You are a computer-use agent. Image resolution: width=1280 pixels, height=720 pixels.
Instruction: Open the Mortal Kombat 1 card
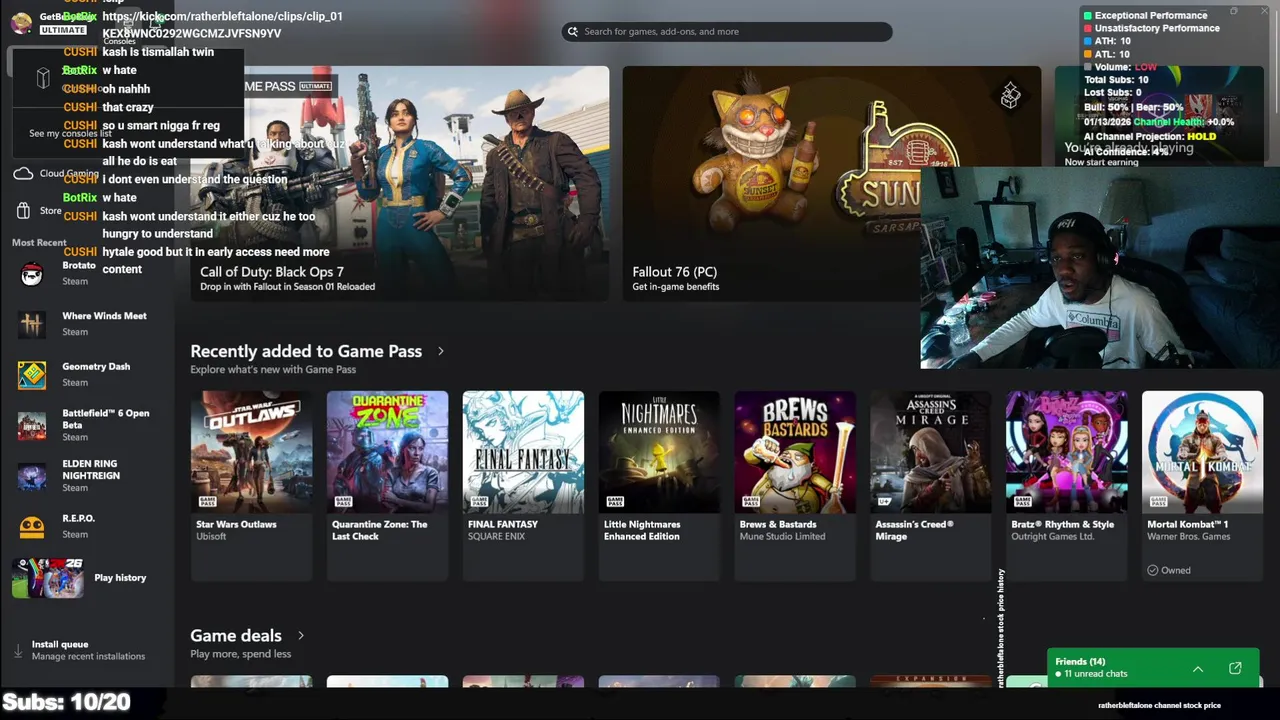pyautogui.click(x=1203, y=485)
